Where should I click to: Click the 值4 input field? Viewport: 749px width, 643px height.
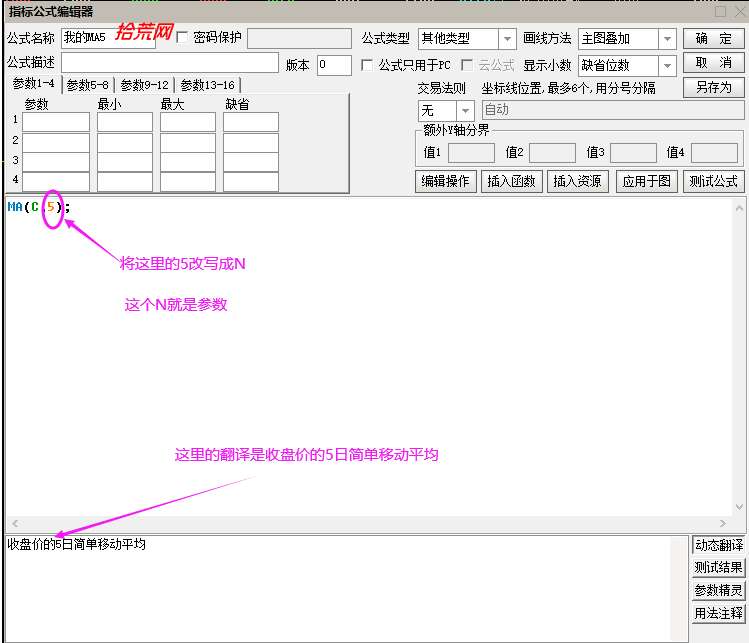point(714,153)
